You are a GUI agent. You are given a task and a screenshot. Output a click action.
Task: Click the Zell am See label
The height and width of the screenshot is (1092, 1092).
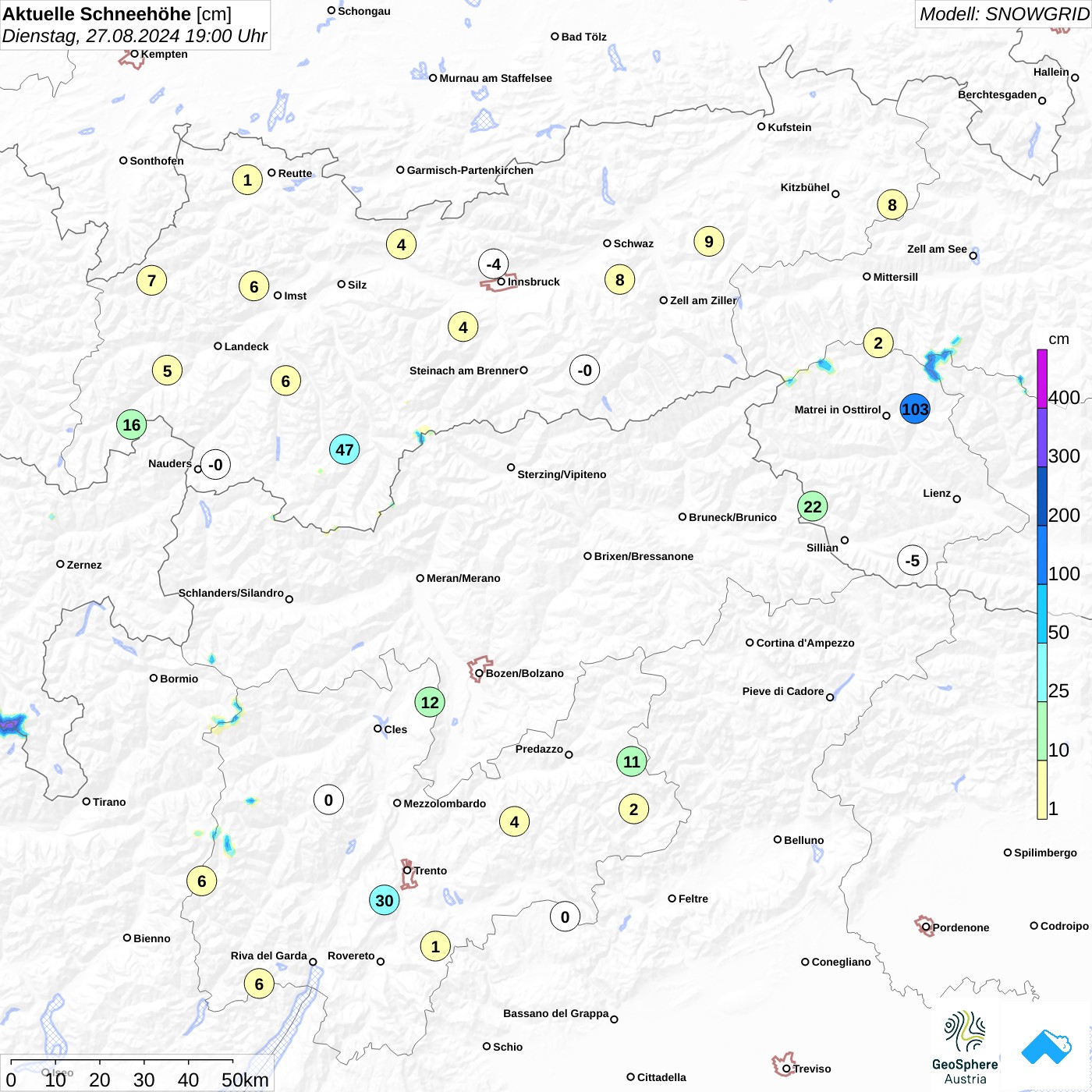coord(937,249)
